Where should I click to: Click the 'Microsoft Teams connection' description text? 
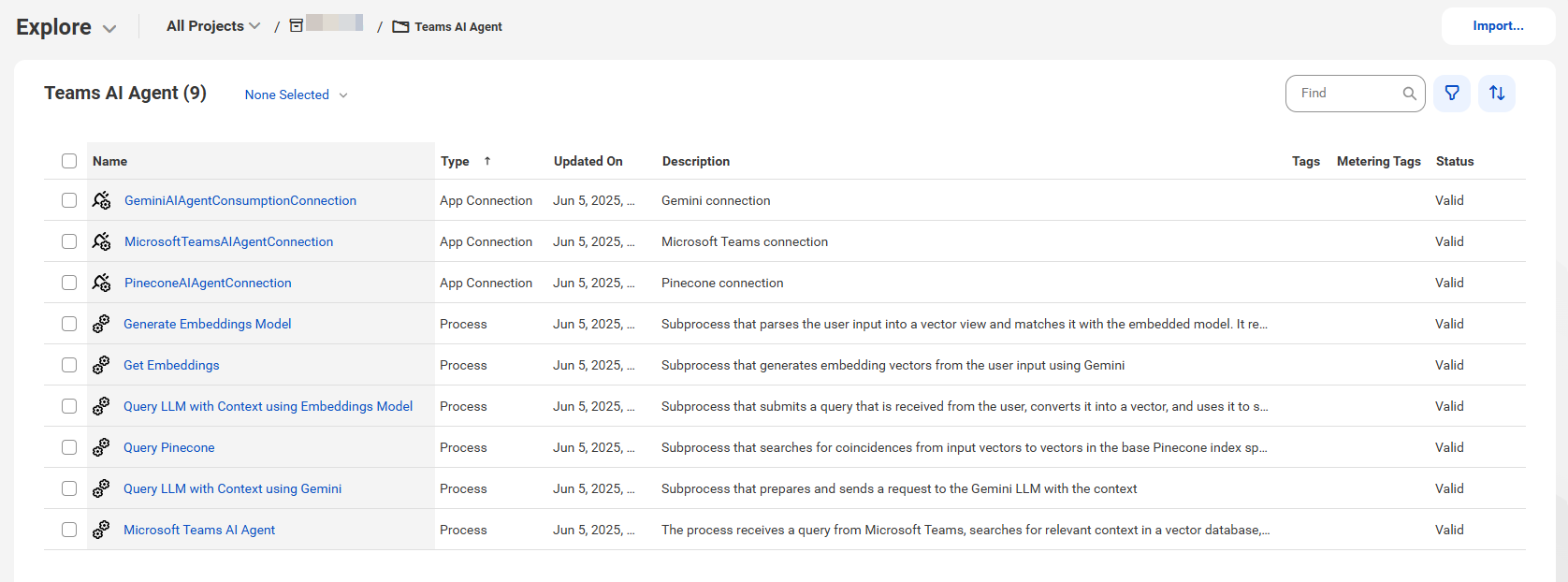(745, 241)
